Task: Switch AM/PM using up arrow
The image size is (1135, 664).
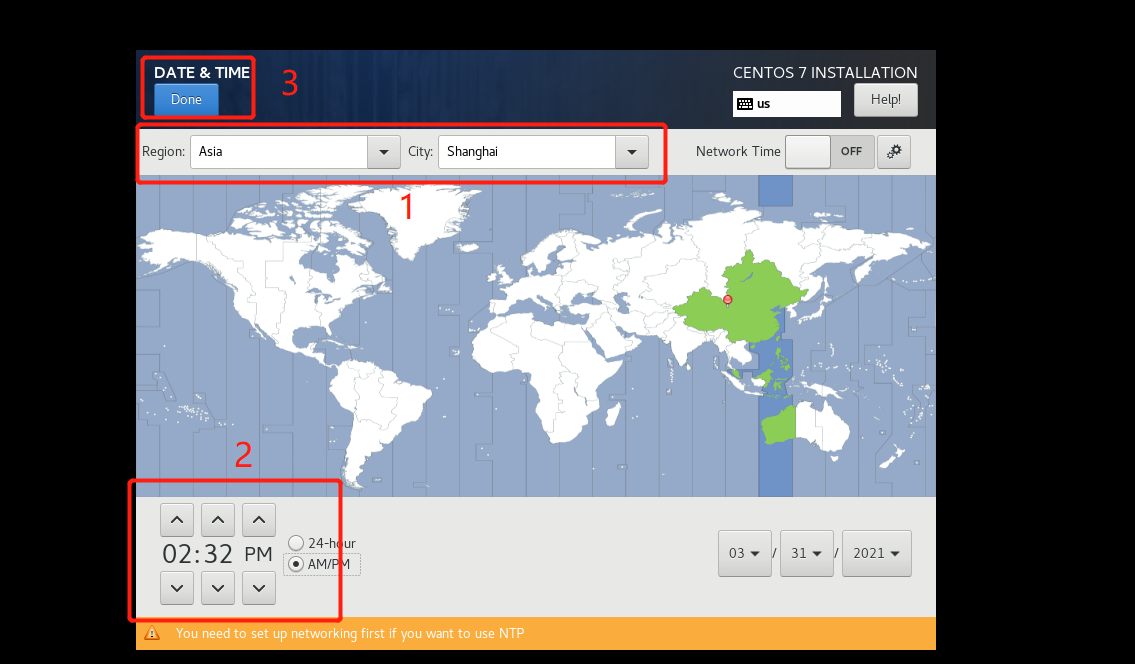Action: point(259,520)
